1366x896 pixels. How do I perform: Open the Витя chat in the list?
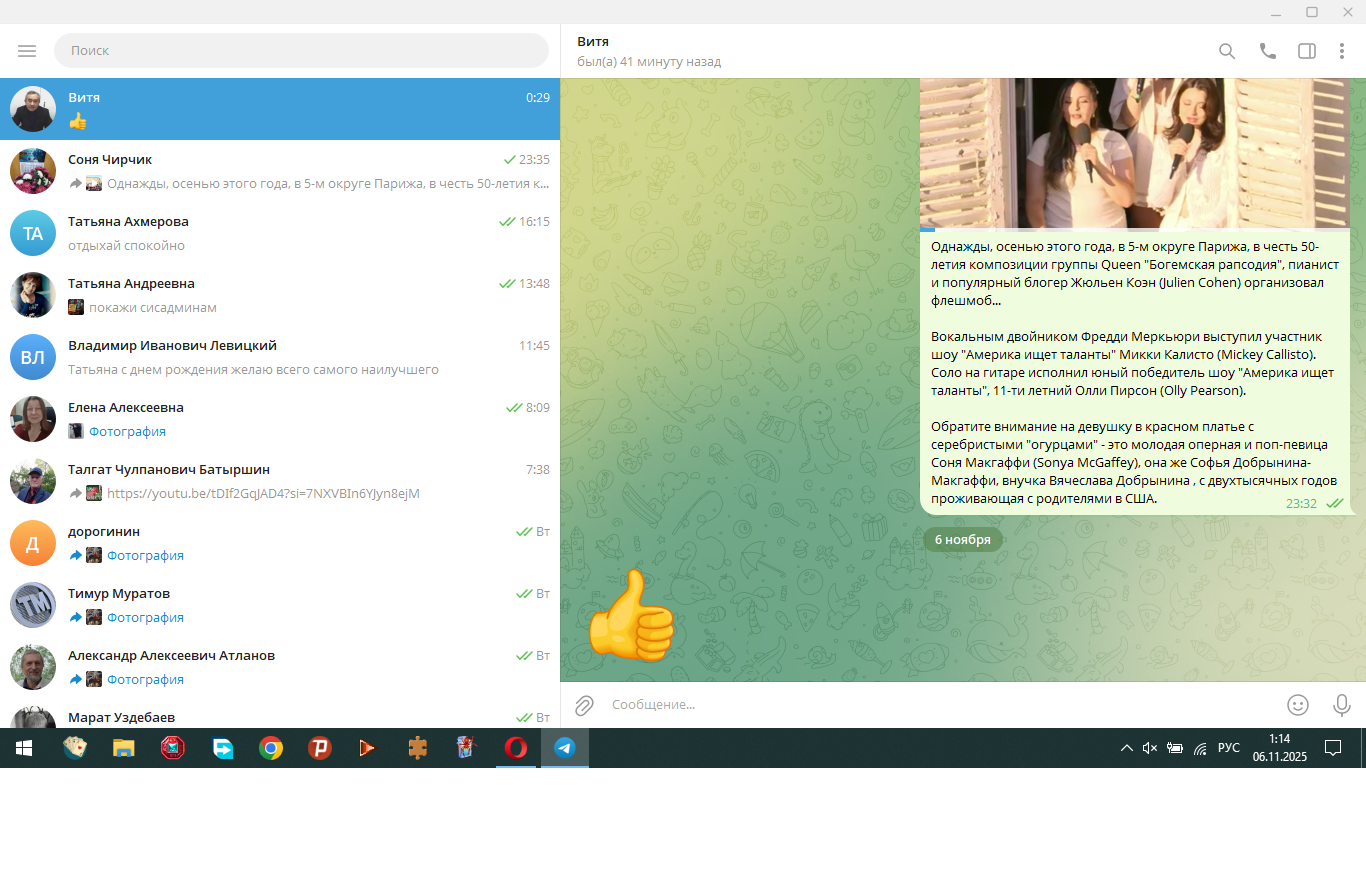280,109
